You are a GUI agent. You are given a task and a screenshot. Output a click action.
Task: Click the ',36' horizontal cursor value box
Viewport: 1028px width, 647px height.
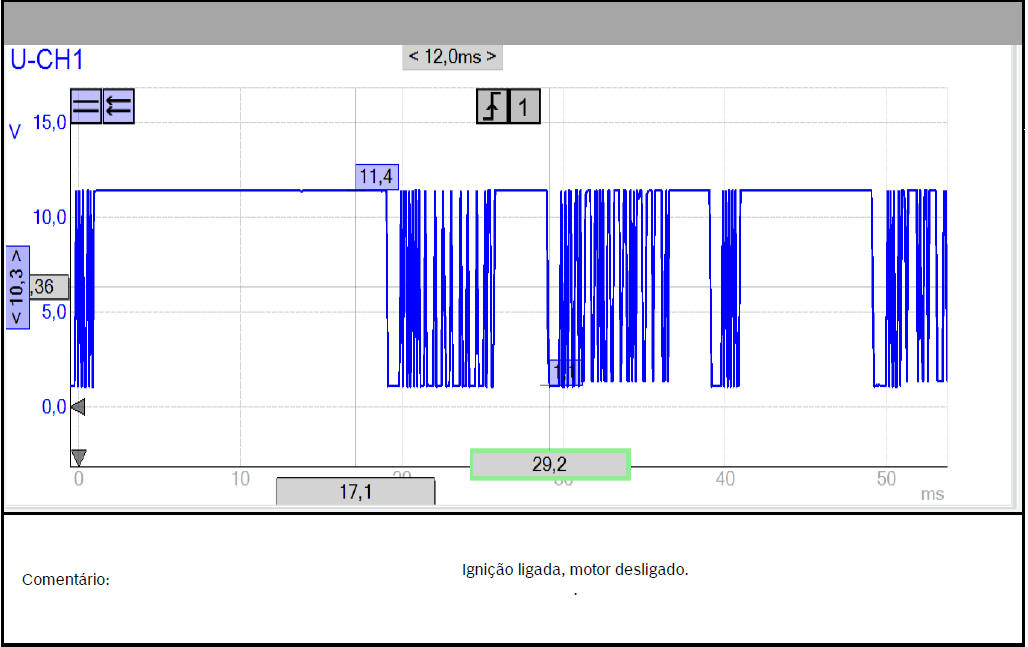[45, 288]
